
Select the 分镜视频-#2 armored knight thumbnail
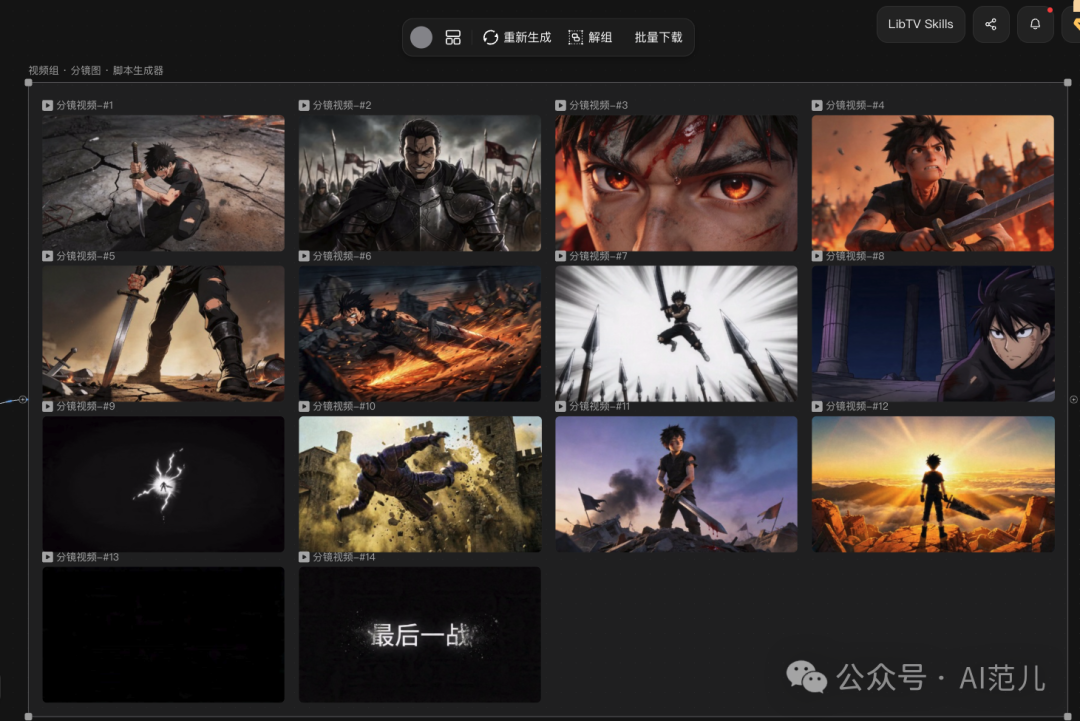pos(420,183)
